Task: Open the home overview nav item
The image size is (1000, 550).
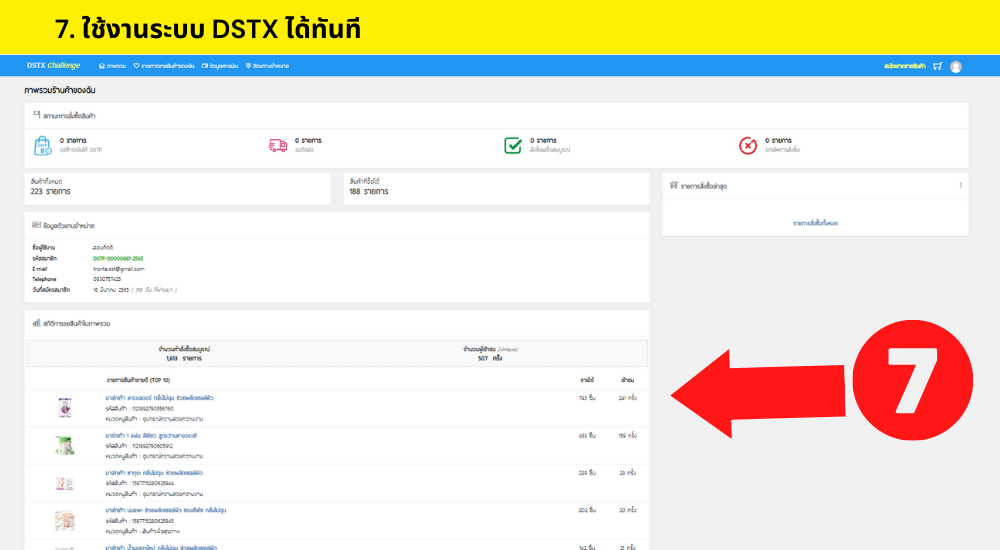Action: click(112, 66)
